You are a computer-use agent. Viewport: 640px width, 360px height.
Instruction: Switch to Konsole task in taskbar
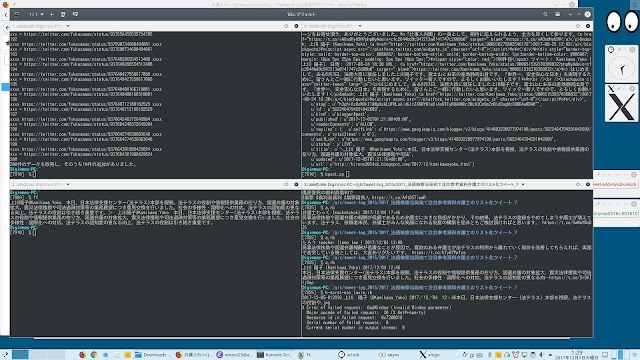pos(275,355)
